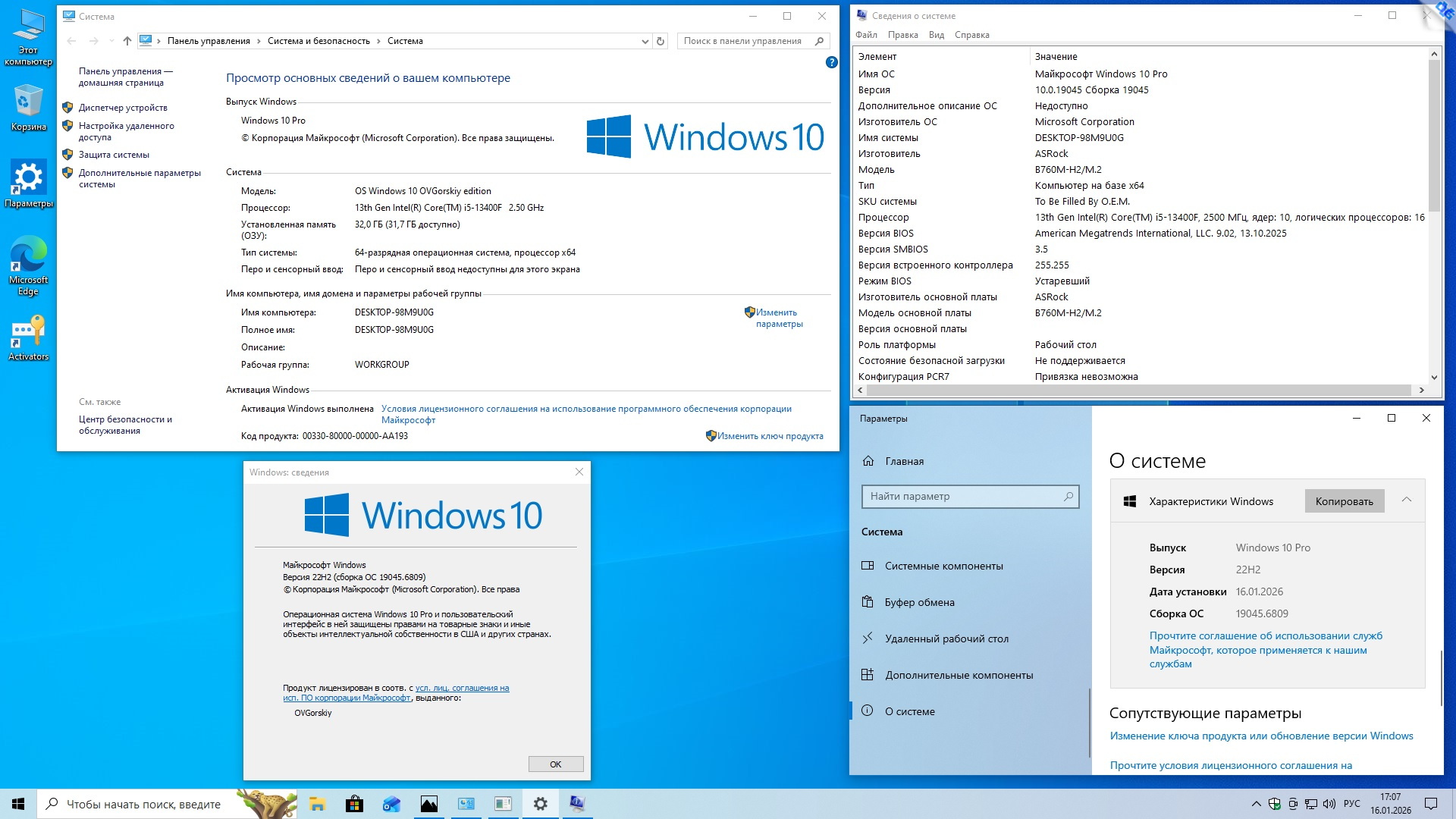Open the Вид menu
This screenshot has width=1456, height=819.
tap(936, 35)
